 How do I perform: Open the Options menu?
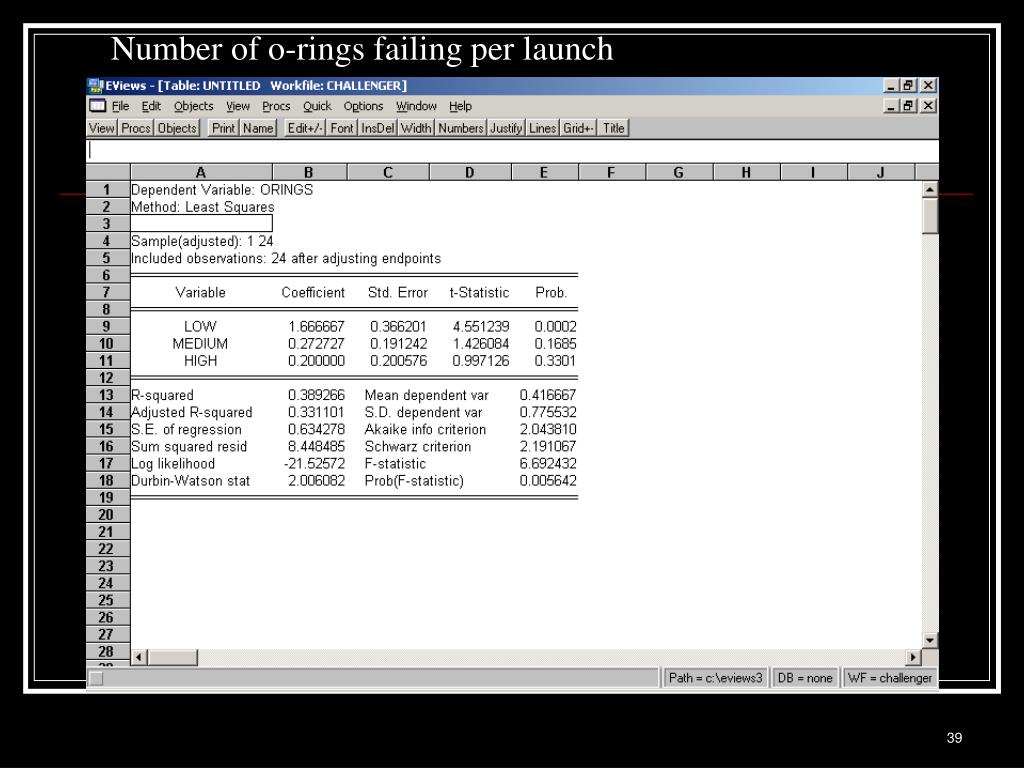click(363, 106)
